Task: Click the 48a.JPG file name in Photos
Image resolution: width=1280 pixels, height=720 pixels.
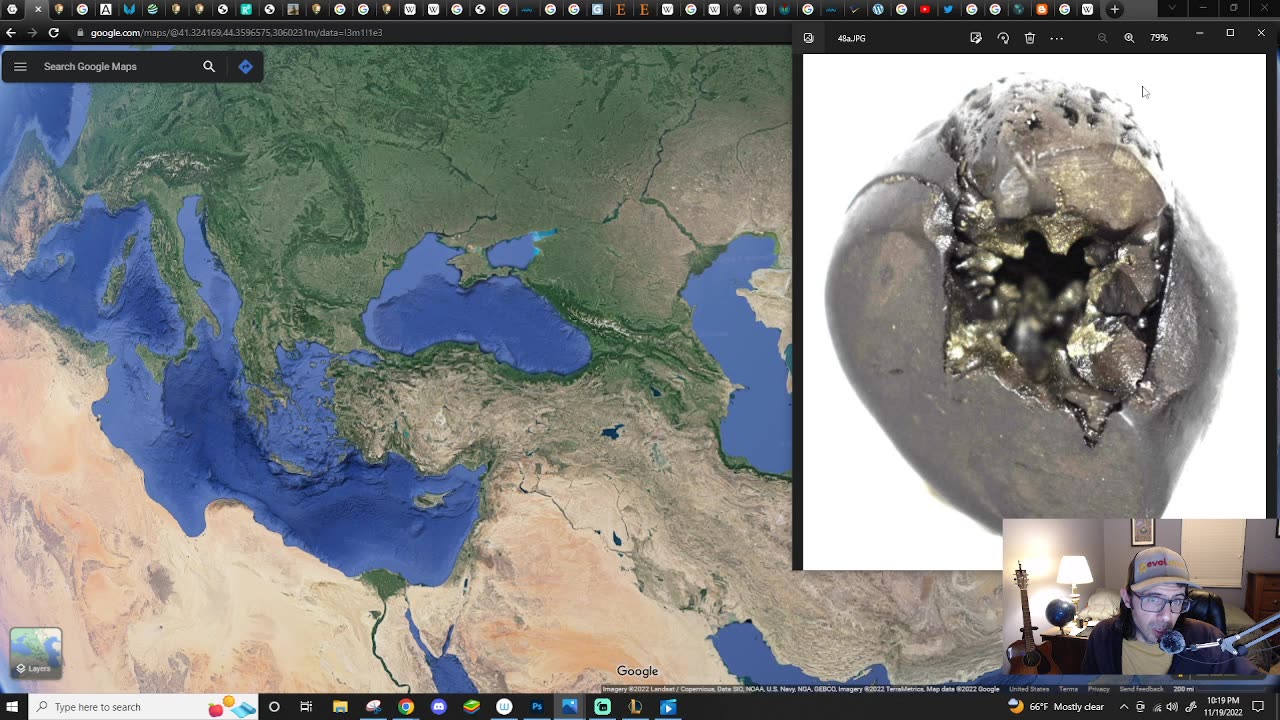Action: click(x=852, y=38)
